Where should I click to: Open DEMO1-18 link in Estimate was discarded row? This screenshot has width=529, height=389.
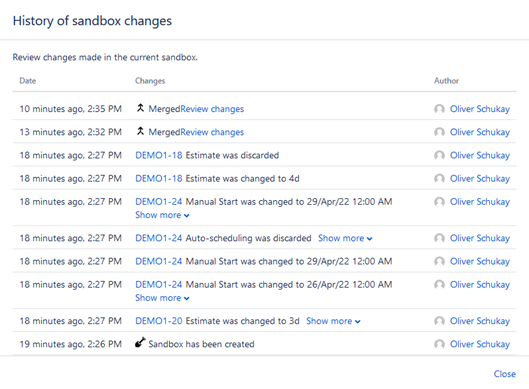pyautogui.click(x=159, y=155)
